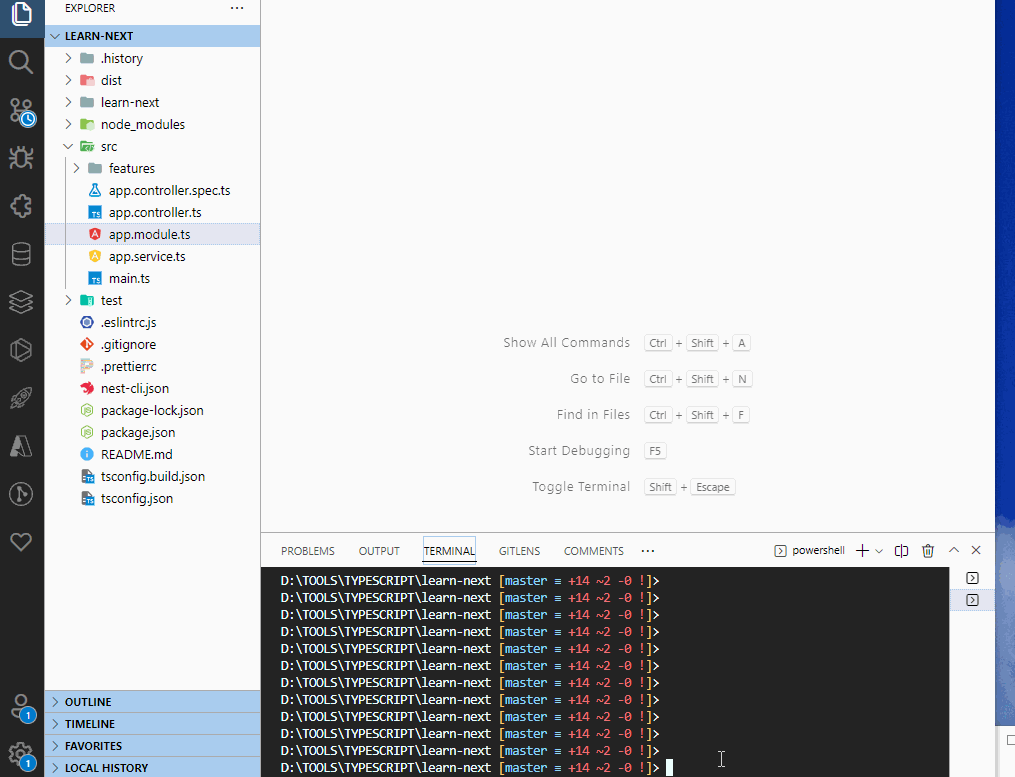
Task: Expand the features folder
Action: coord(152,168)
